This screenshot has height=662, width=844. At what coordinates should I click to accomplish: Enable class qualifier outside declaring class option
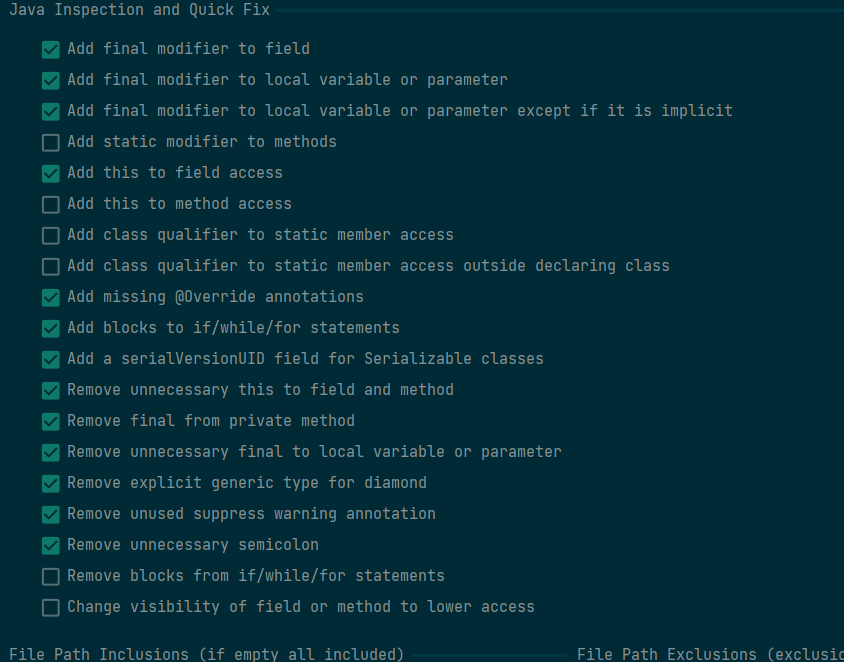coord(50,266)
